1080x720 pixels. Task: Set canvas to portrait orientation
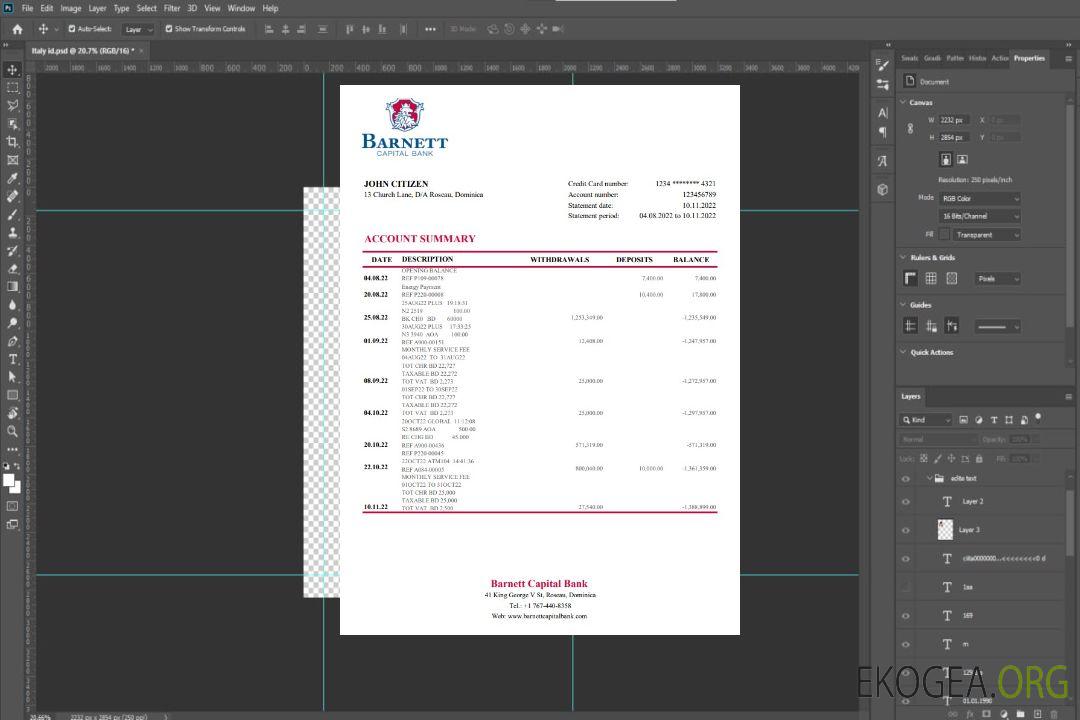point(946,160)
